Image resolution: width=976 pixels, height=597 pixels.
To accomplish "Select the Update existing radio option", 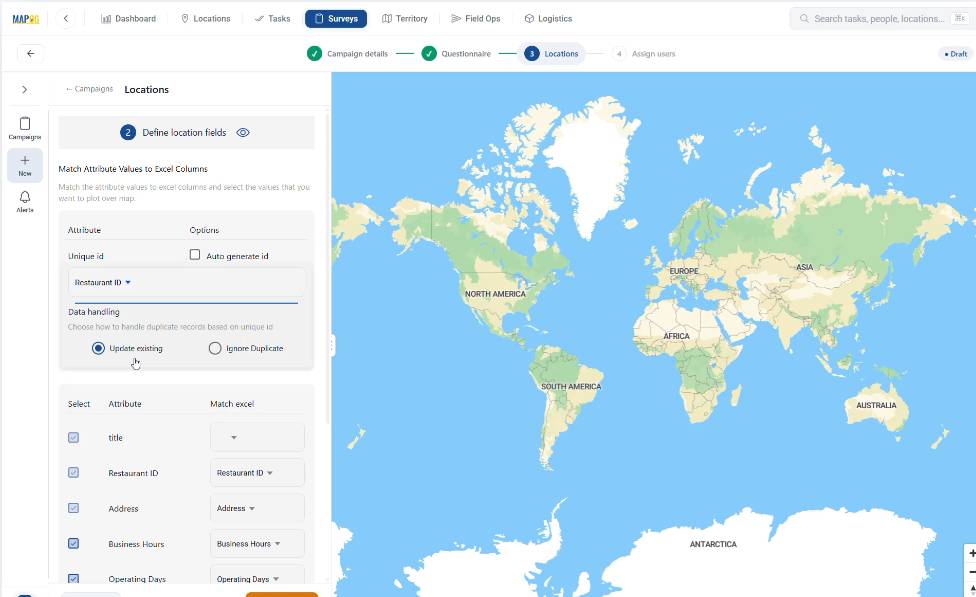I will pyautogui.click(x=98, y=348).
